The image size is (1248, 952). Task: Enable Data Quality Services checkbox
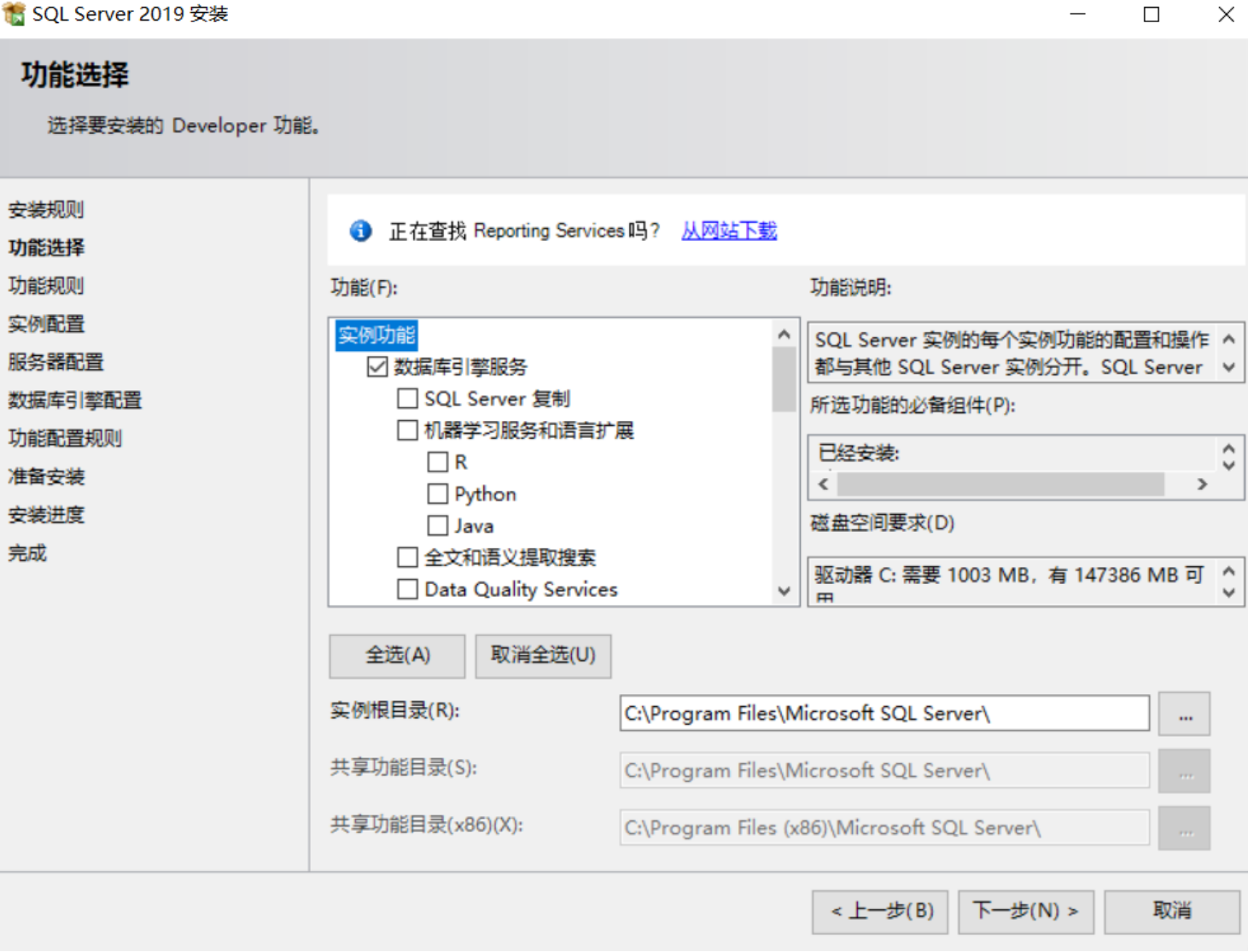[407, 589]
